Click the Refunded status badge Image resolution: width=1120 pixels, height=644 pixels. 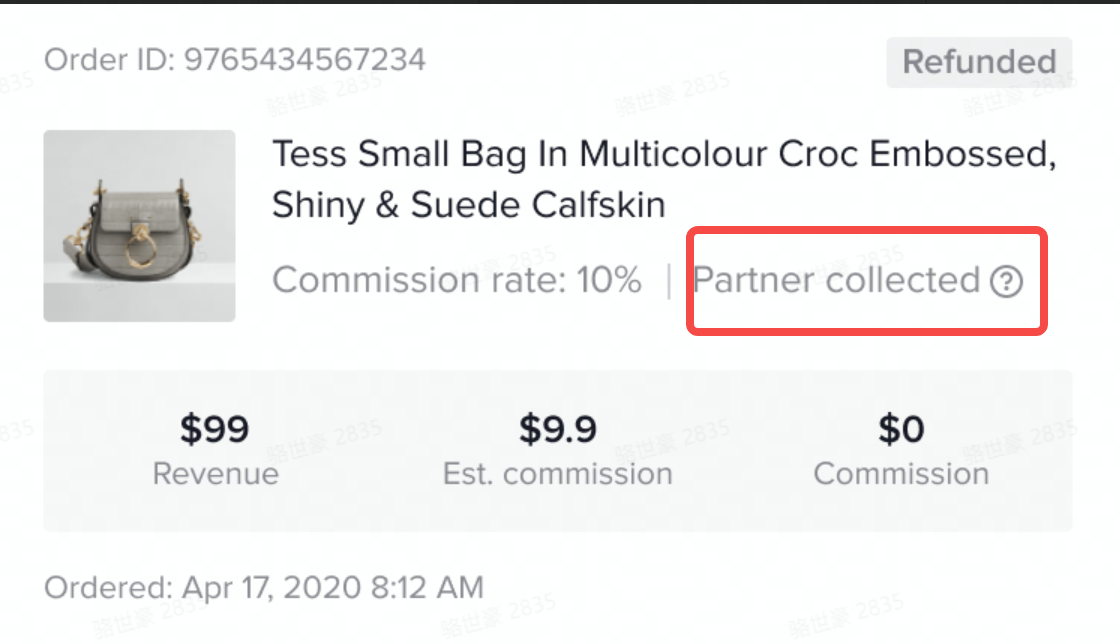click(x=978, y=62)
